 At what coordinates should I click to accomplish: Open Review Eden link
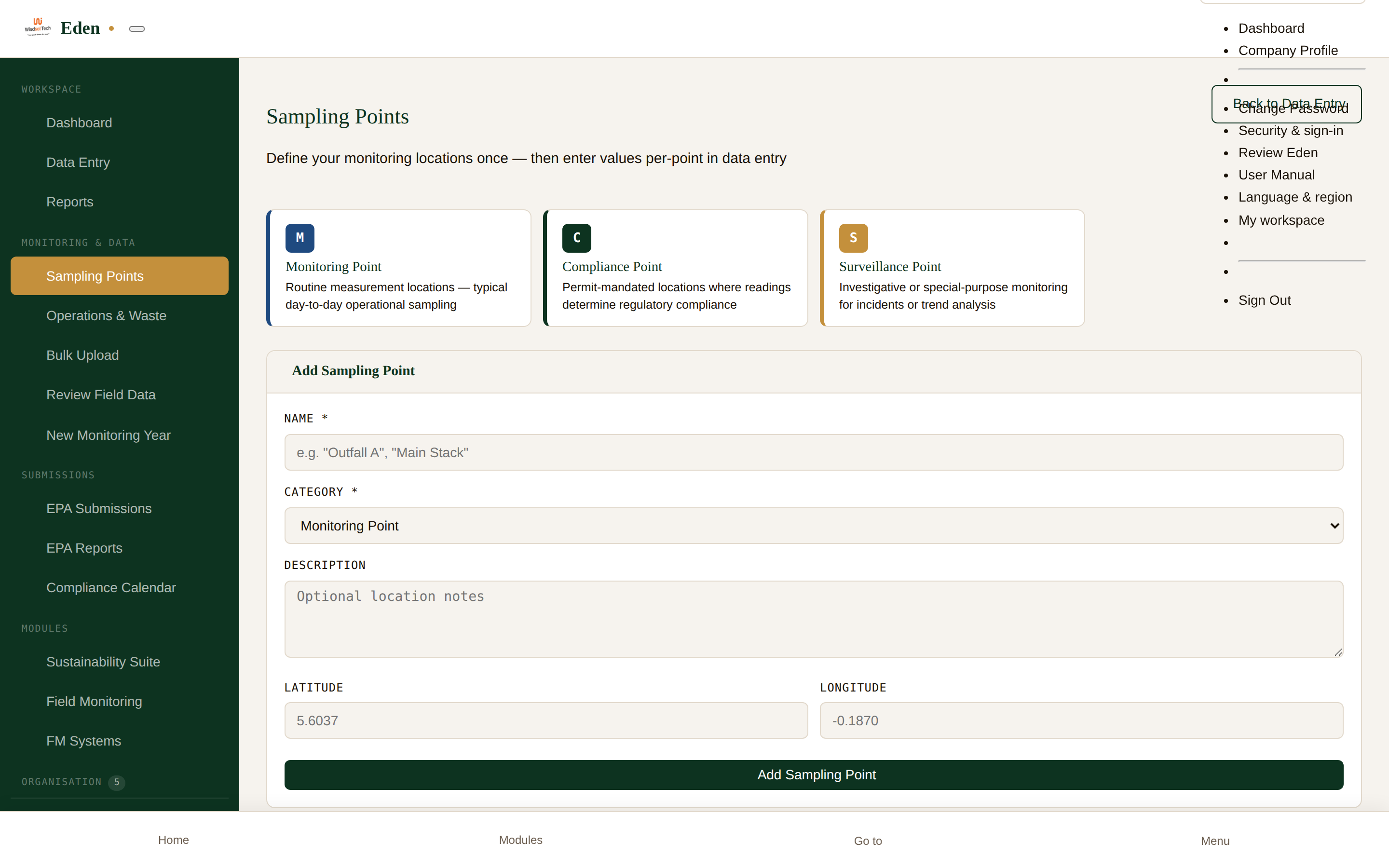click(x=1278, y=153)
